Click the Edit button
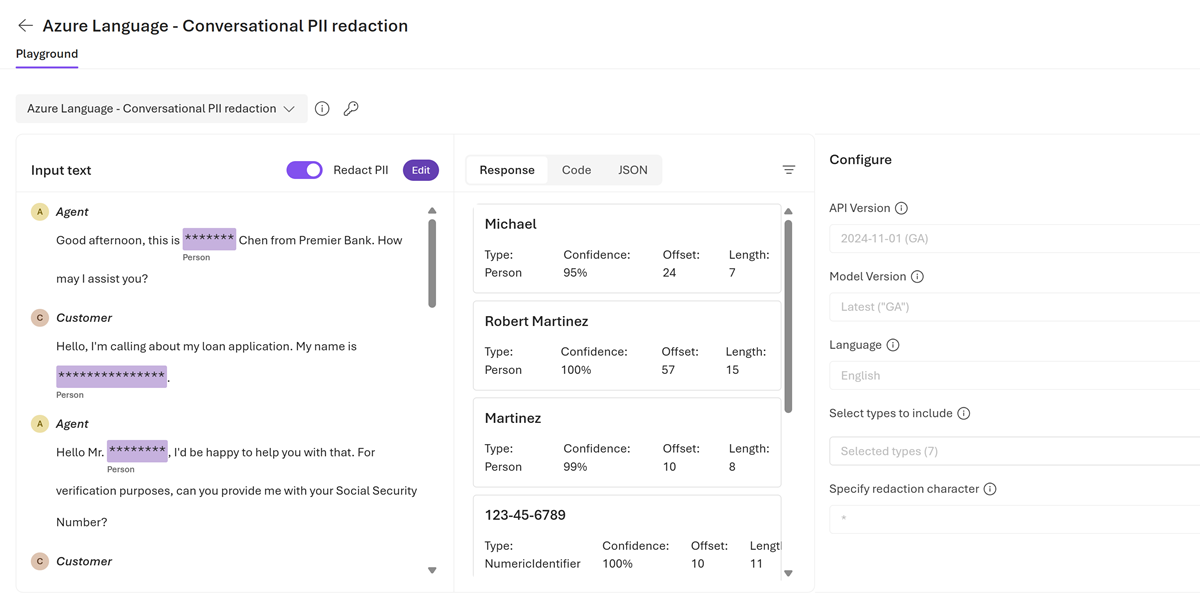 pos(421,170)
